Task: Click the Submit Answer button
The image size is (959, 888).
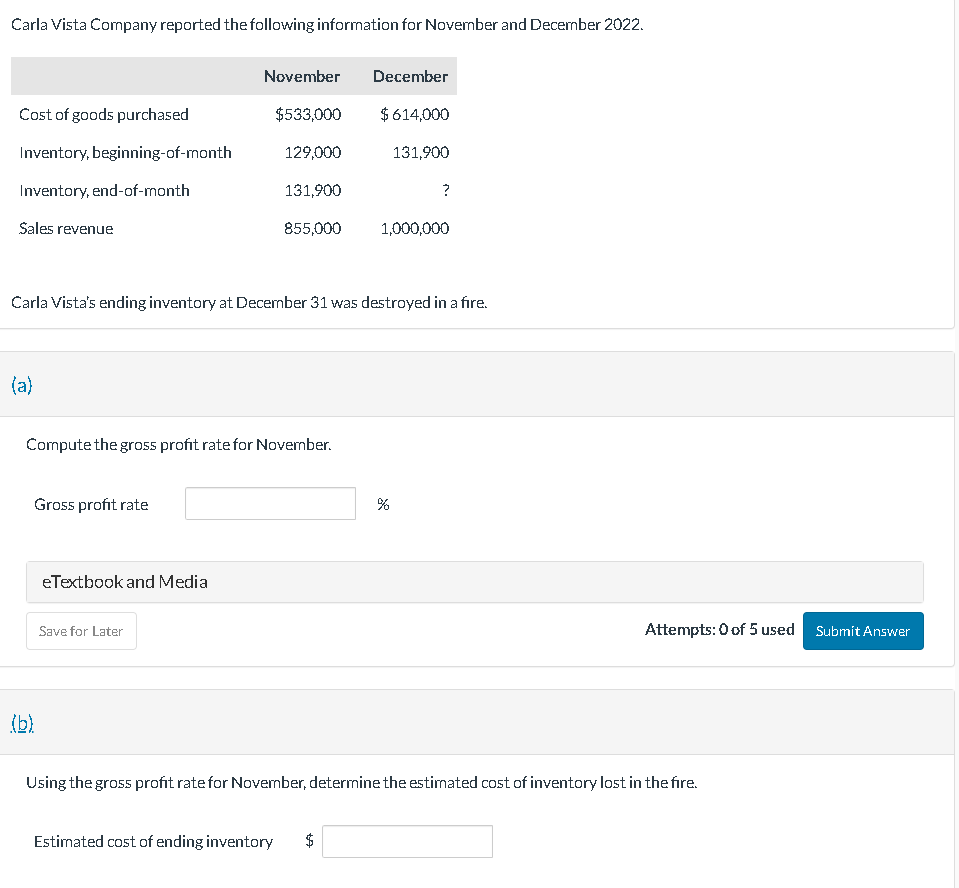Action: pyautogui.click(x=862, y=631)
